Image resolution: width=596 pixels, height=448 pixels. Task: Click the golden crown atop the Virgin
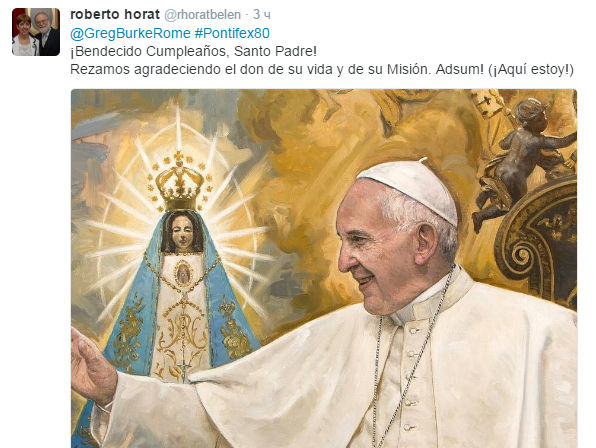pyautogui.click(x=179, y=182)
